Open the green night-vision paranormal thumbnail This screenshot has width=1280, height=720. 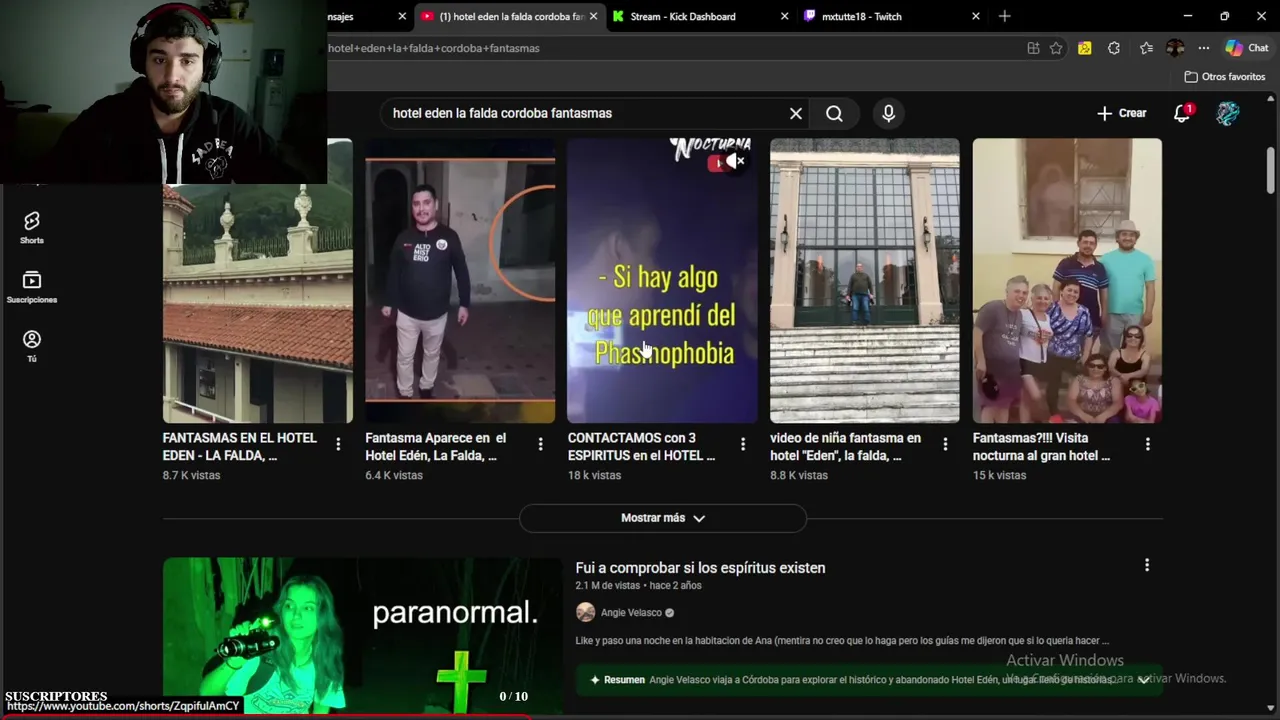(x=362, y=636)
